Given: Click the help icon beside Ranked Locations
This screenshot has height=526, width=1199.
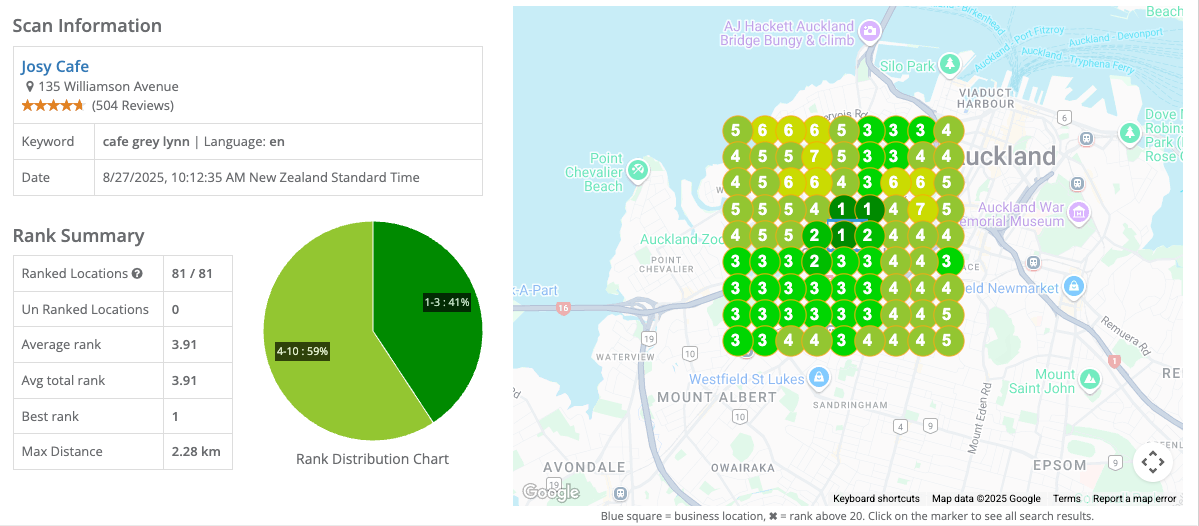Looking at the screenshot, I should (x=137, y=274).
